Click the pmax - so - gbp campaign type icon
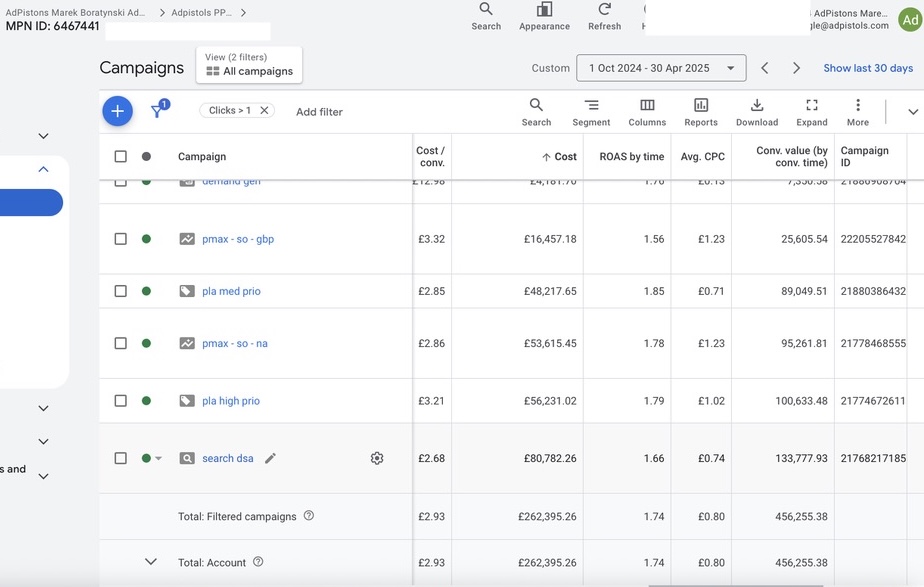Viewport: 924px width, 587px height. pyautogui.click(x=187, y=239)
